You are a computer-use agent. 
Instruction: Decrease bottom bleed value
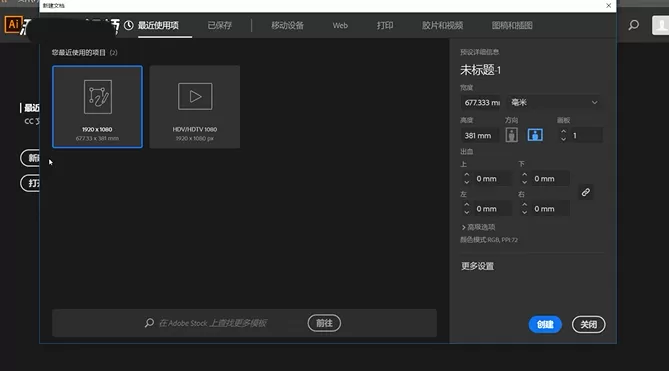click(524, 182)
